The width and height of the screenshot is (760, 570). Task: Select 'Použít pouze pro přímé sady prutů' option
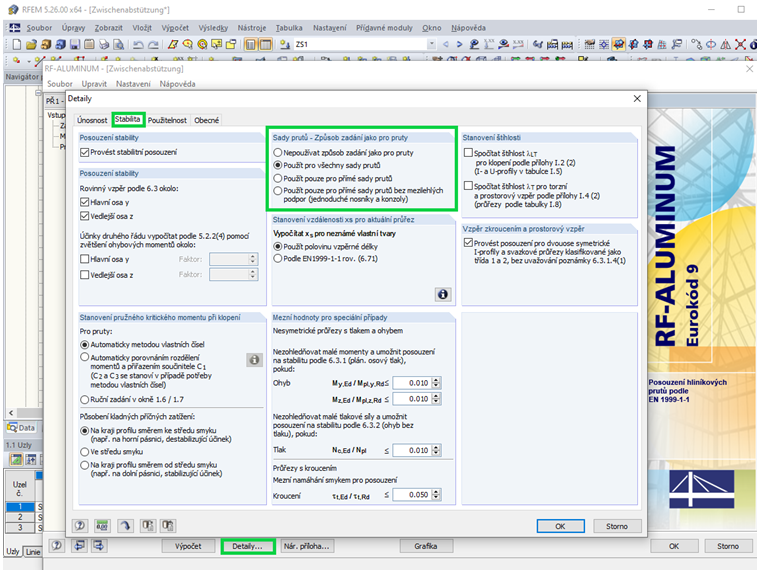278,178
